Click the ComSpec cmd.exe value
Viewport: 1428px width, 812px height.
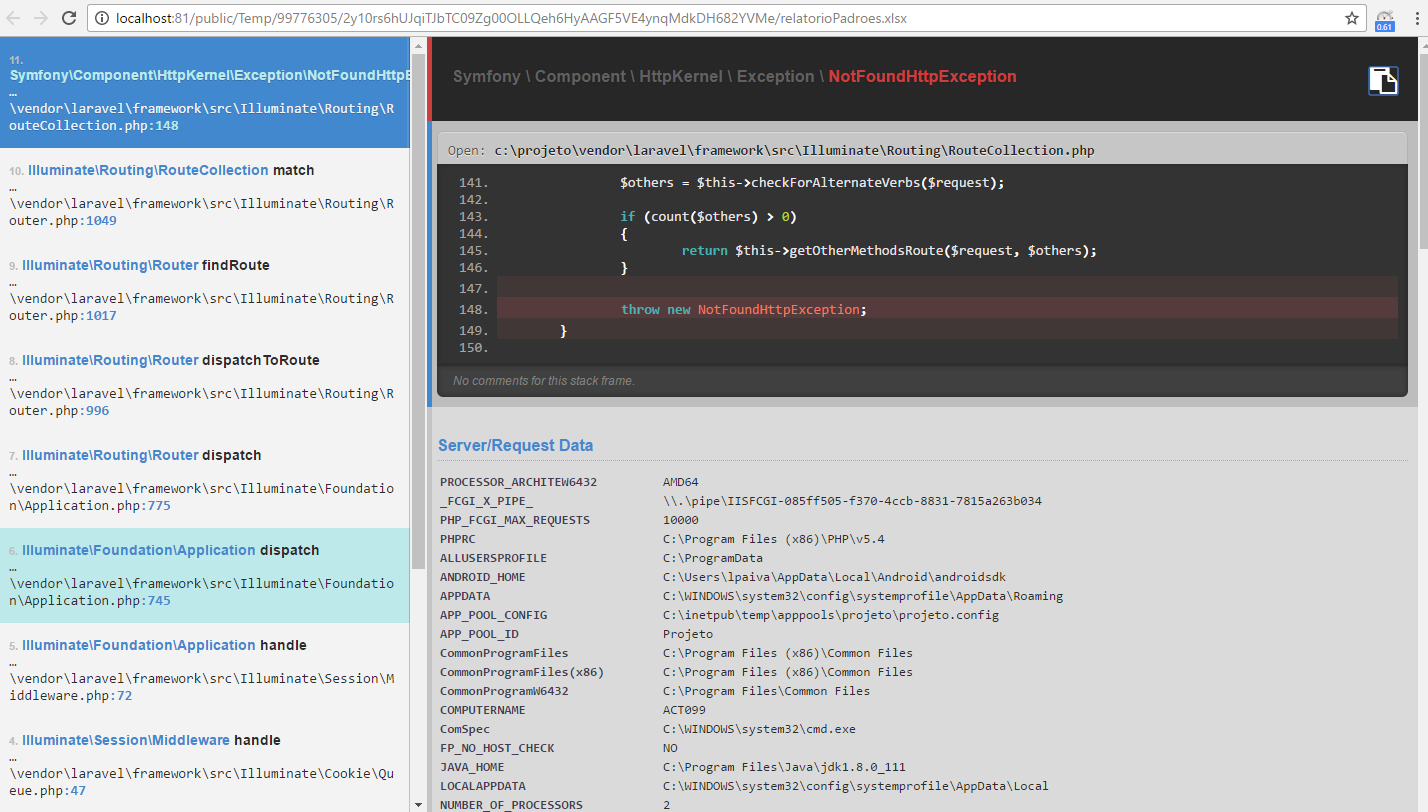click(759, 729)
